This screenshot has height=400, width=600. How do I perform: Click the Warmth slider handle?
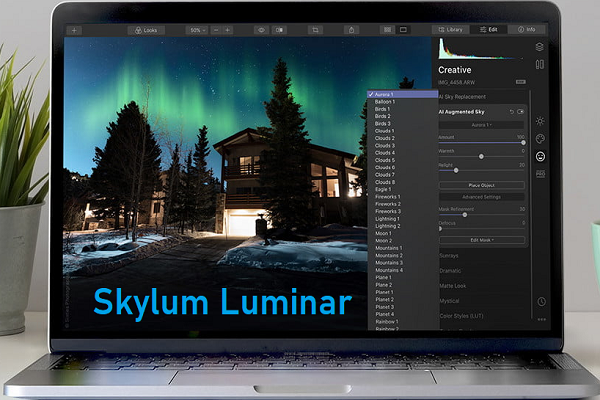pyautogui.click(x=481, y=156)
